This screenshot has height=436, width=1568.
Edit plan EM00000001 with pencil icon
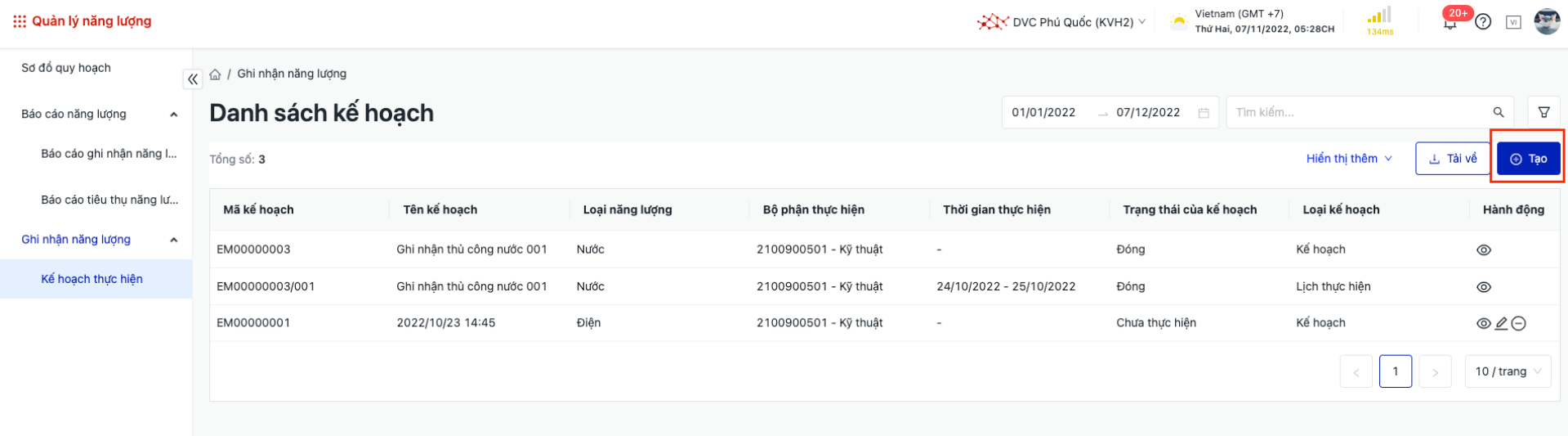pos(1501,324)
